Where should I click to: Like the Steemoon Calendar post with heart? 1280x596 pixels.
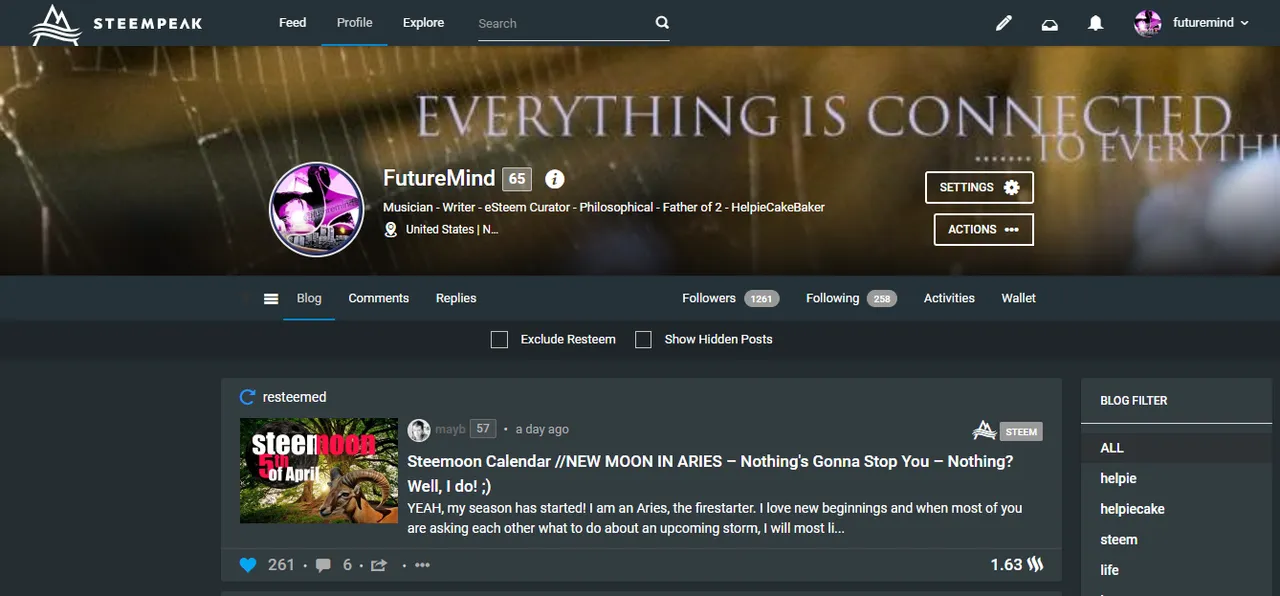248,565
